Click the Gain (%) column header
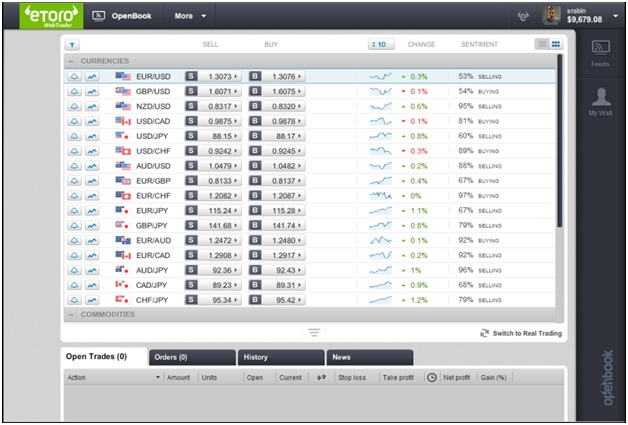The width and height of the screenshot is (628, 425). click(494, 377)
